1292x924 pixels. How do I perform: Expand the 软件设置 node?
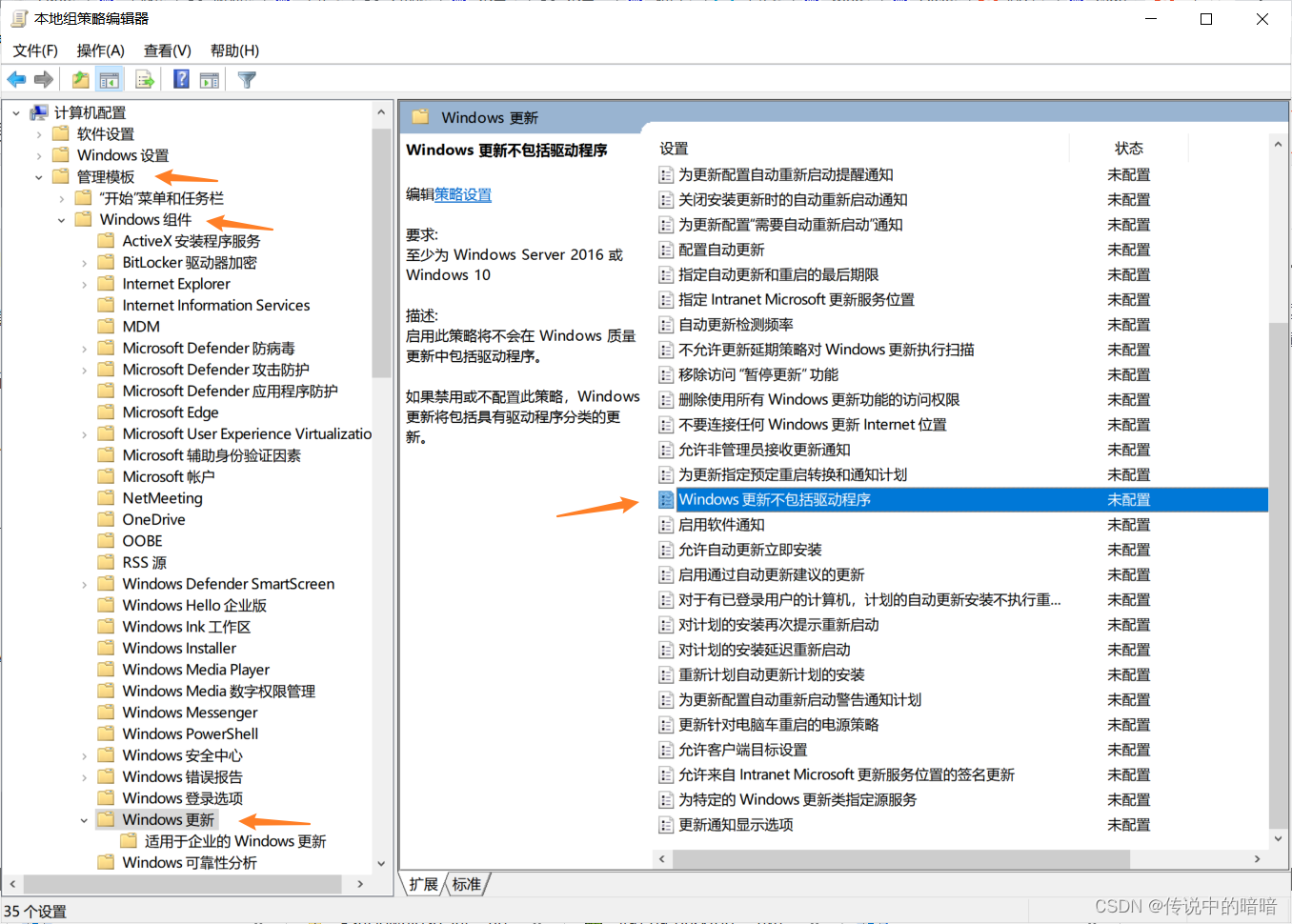(39, 134)
